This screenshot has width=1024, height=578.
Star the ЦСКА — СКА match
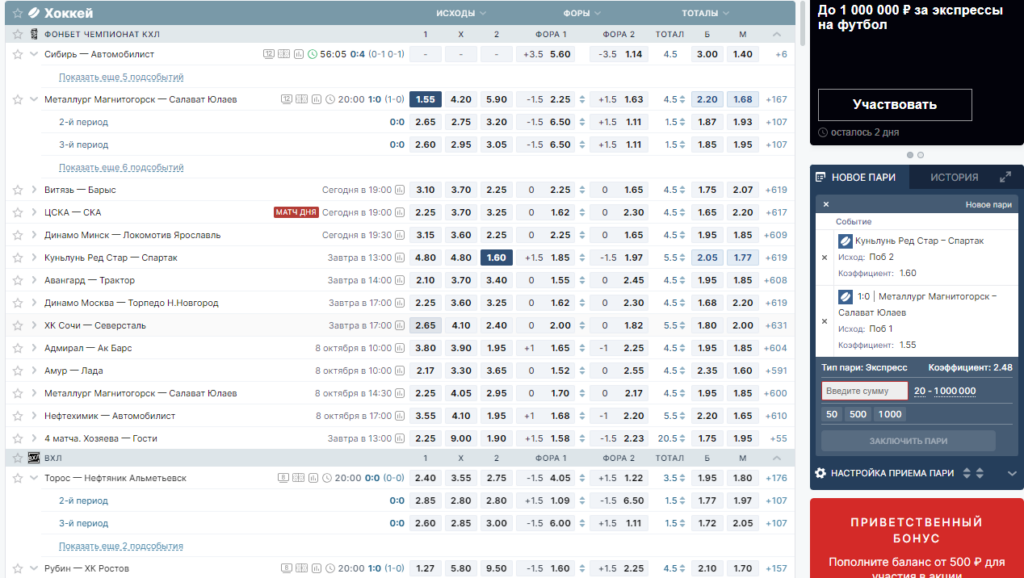pyautogui.click(x=18, y=212)
